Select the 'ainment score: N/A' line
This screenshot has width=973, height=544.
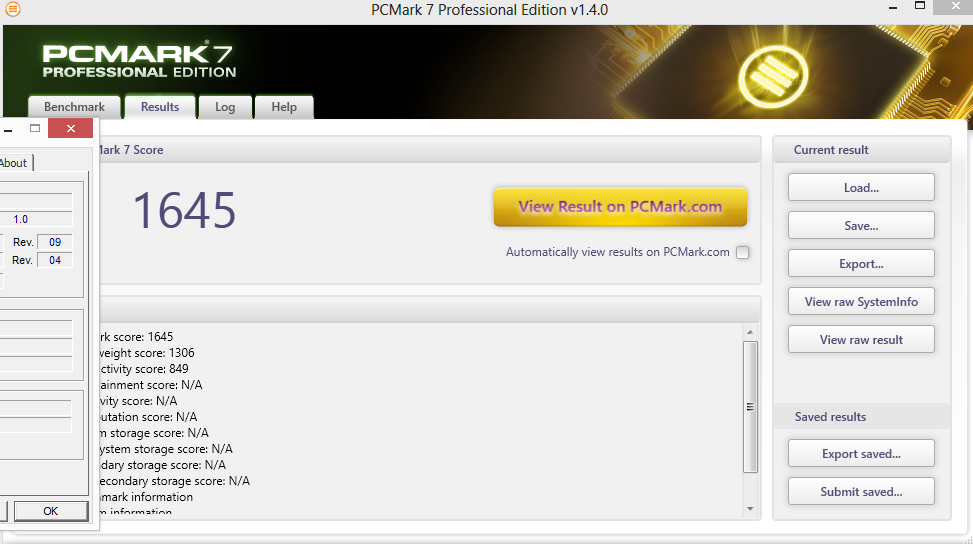pyautogui.click(x=151, y=385)
